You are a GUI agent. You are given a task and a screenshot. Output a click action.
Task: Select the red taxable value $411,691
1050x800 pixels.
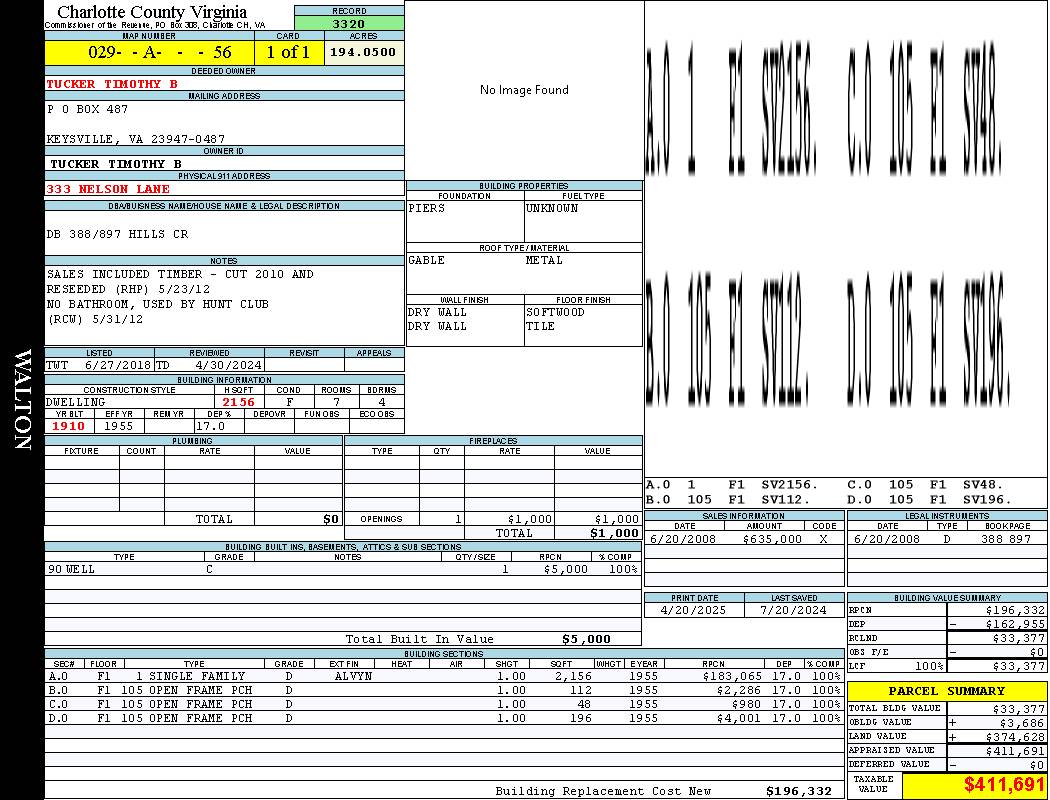(x=1004, y=785)
